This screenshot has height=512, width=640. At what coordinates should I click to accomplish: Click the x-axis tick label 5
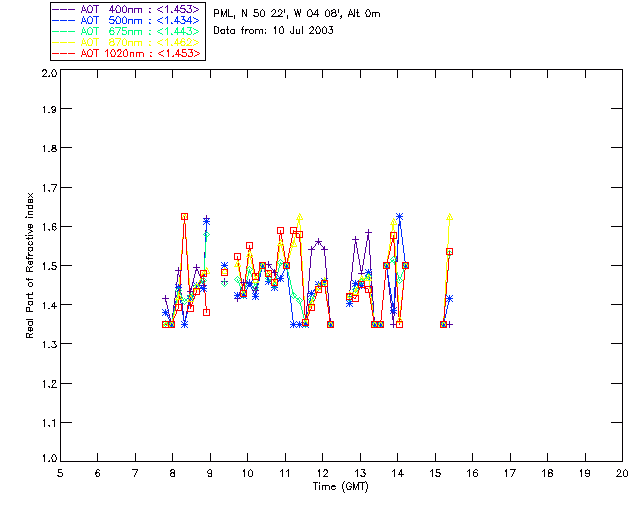pos(60,473)
